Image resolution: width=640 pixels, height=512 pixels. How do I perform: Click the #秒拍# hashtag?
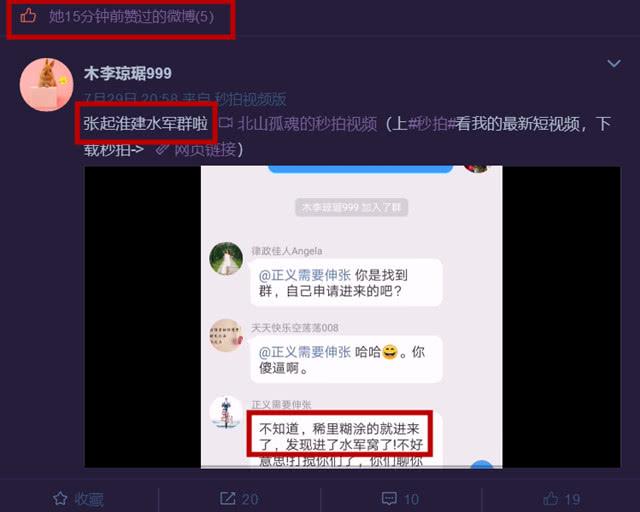(432, 124)
